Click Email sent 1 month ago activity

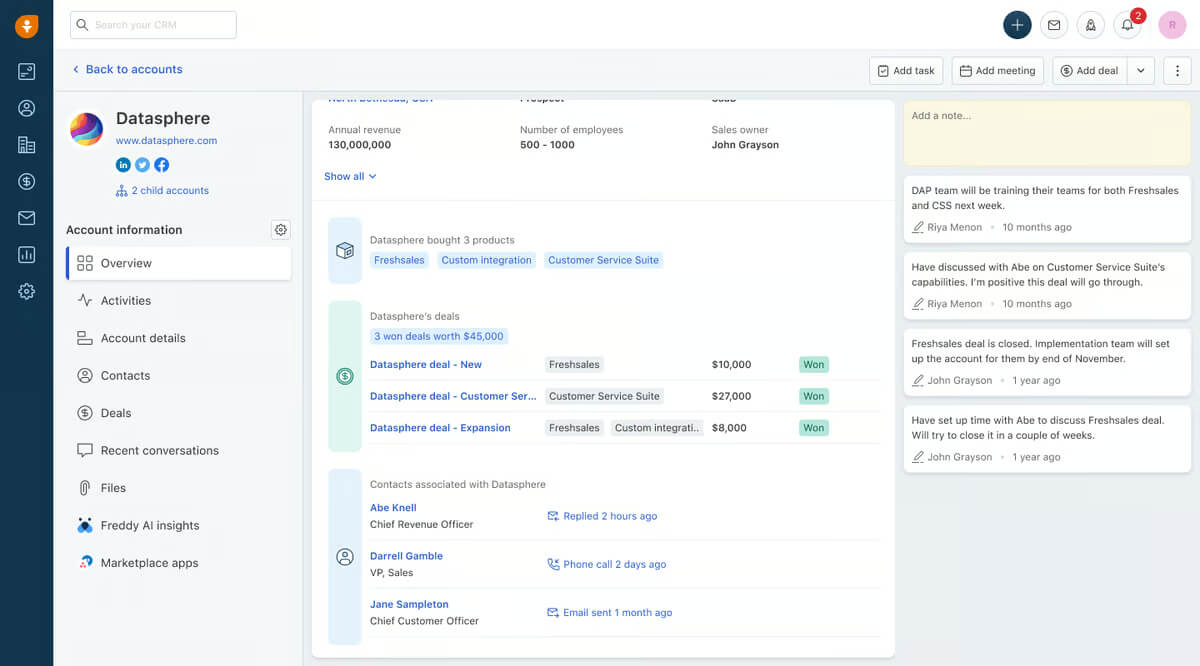pos(609,612)
